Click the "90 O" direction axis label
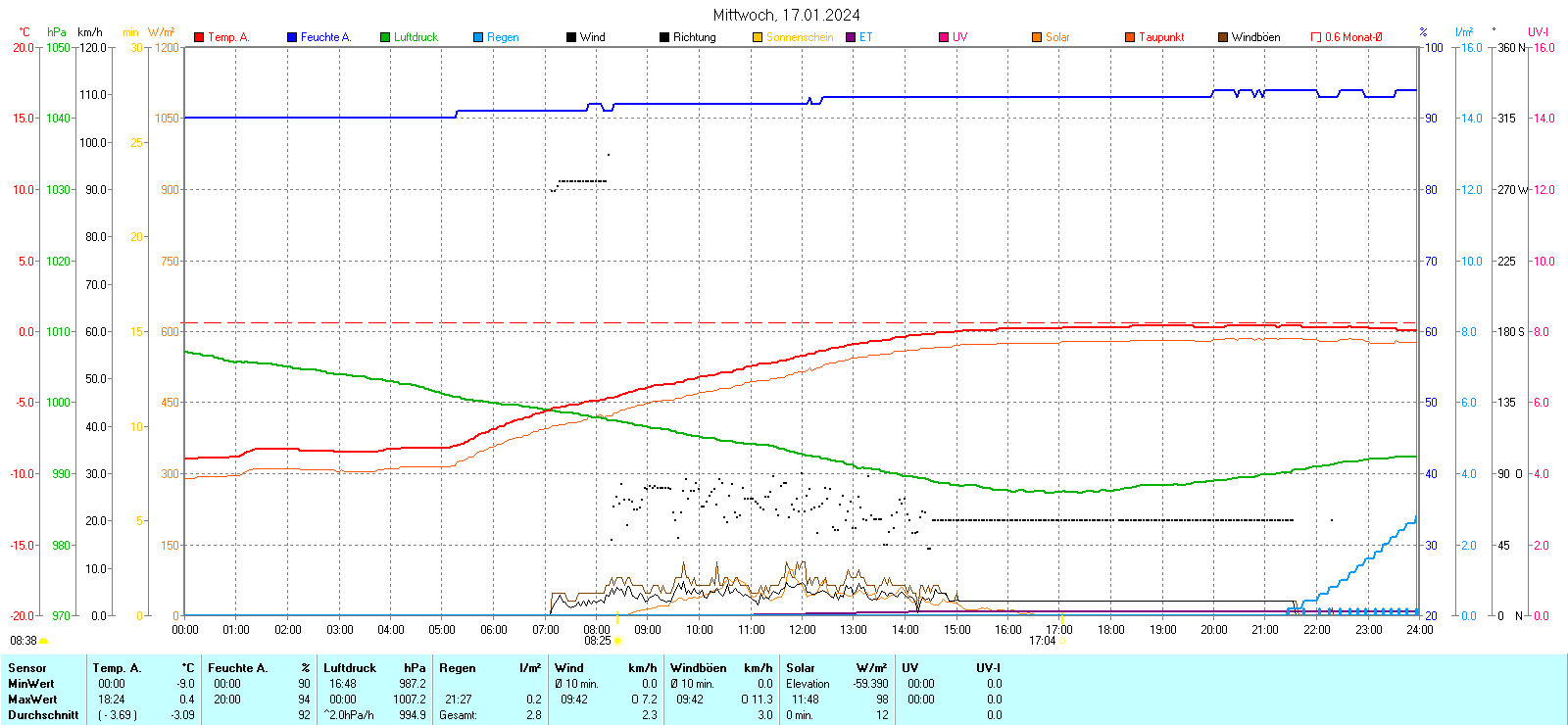Viewport: 1568px width, 725px height. [1510, 474]
